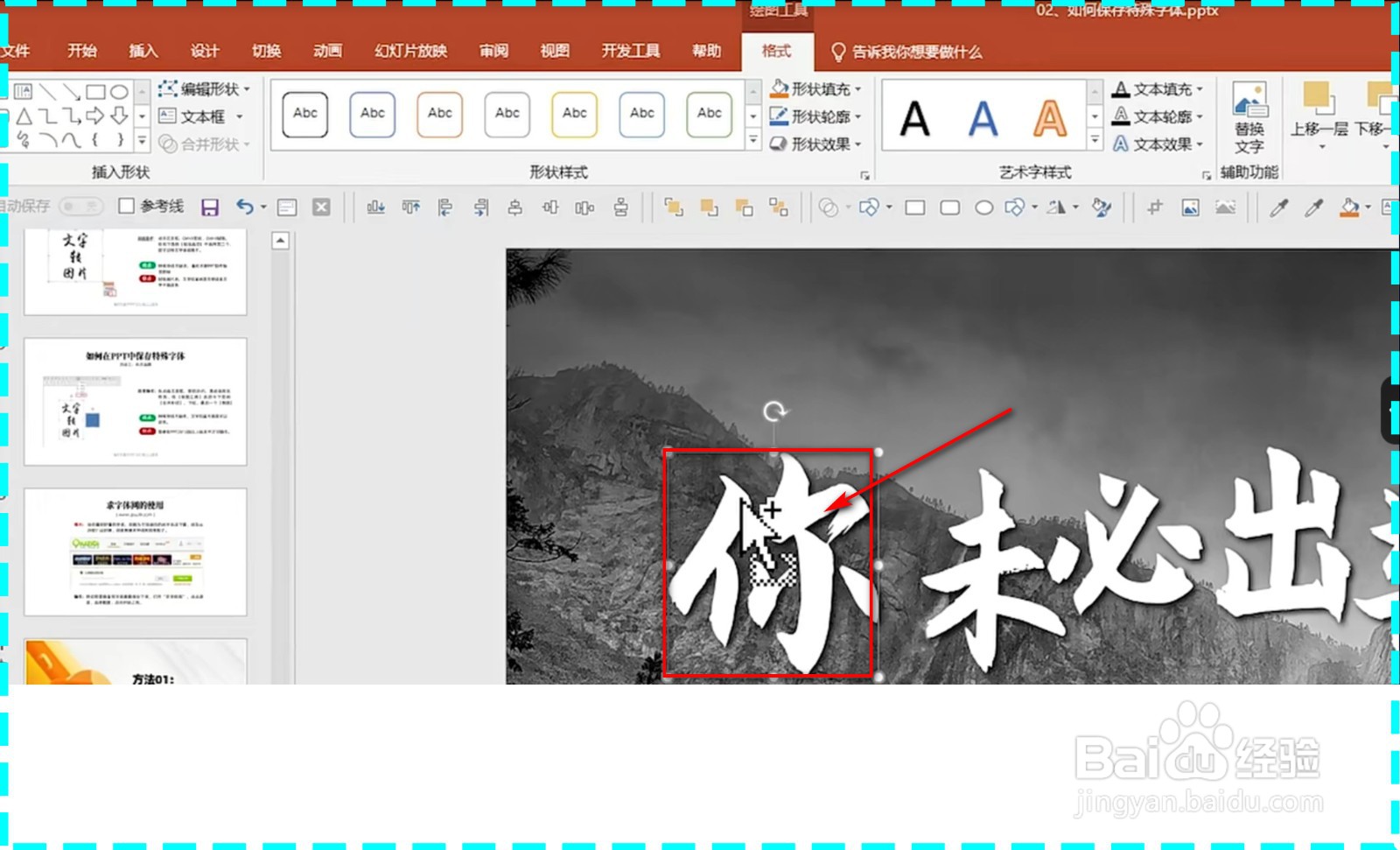Screen dimensions: 1400x850
Task: Open the 审阅 (Review) menu tab
Action: pyautogui.click(x=494, y=51)
